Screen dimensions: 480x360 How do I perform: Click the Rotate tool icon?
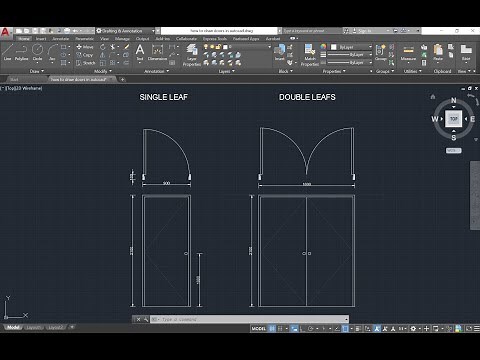tap(103, 47)
